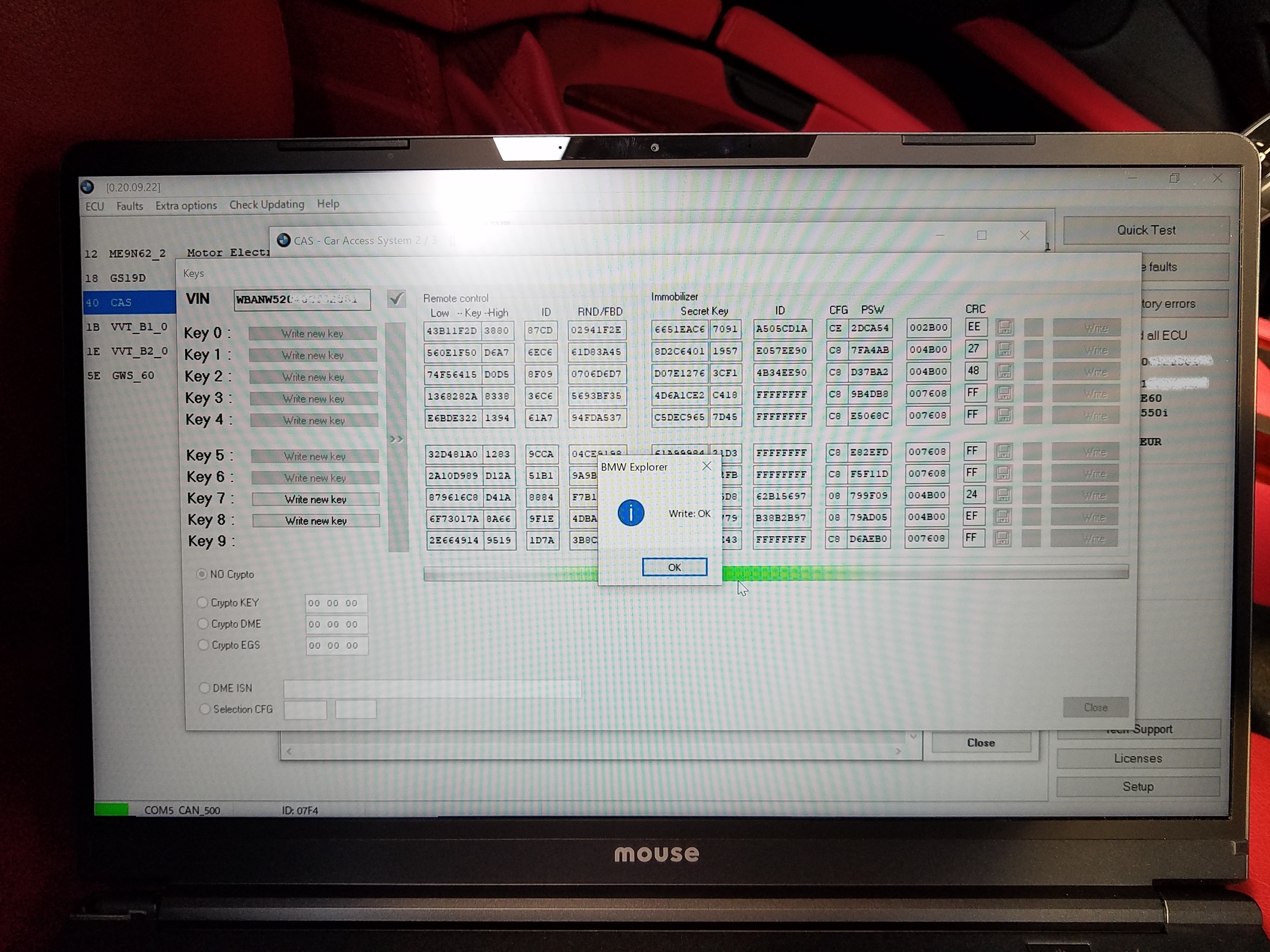The height and width of the screenshot is (952, 1270).
Task: Open the Help menu
Action: (x=328, y=204)
